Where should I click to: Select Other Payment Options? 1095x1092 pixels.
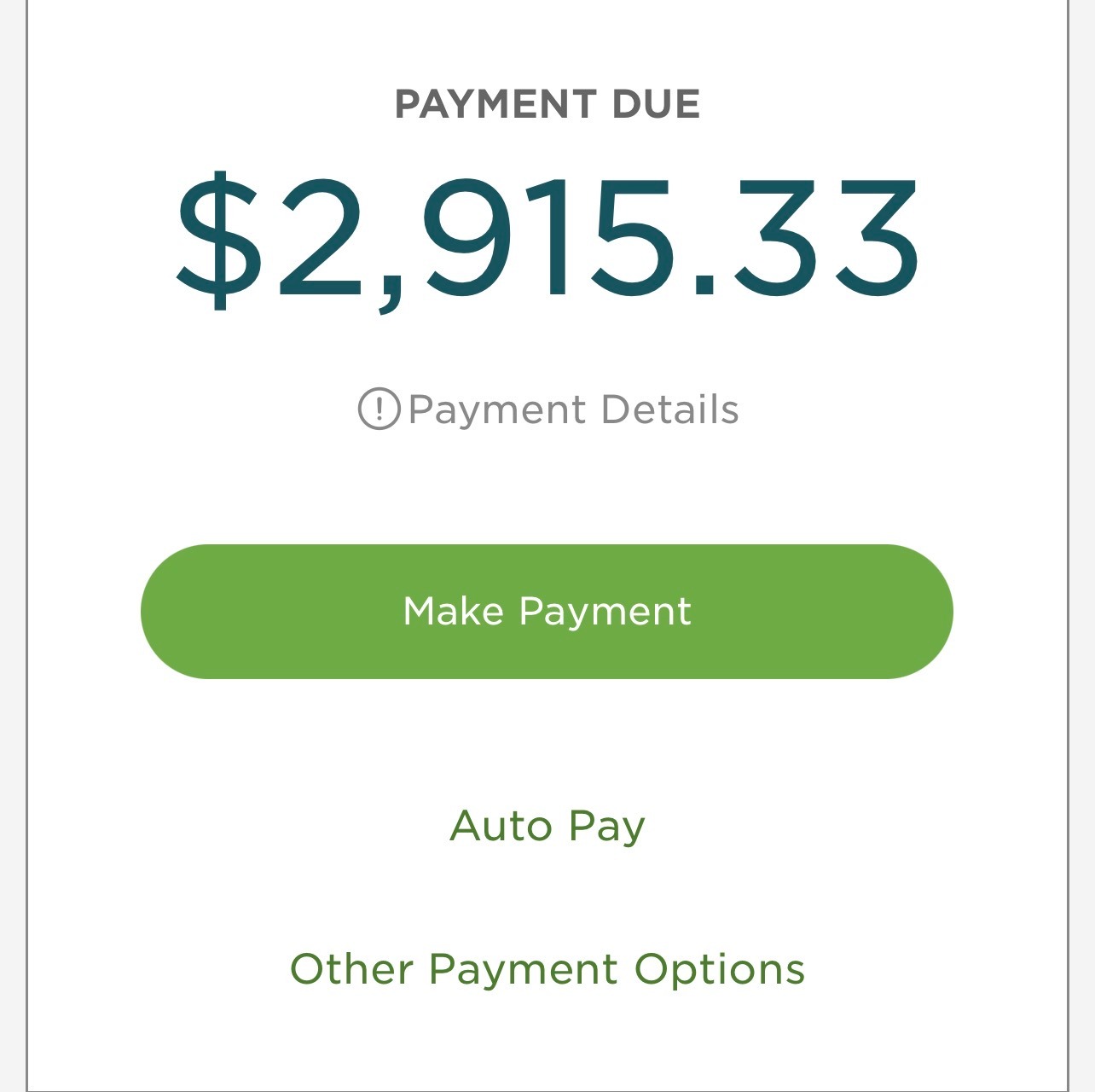click(x=547, y=970)
